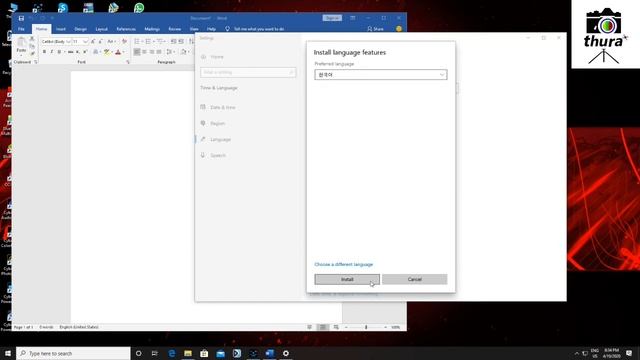
Task: Expand the Preferred language combo box
Action: pos(380,75)
